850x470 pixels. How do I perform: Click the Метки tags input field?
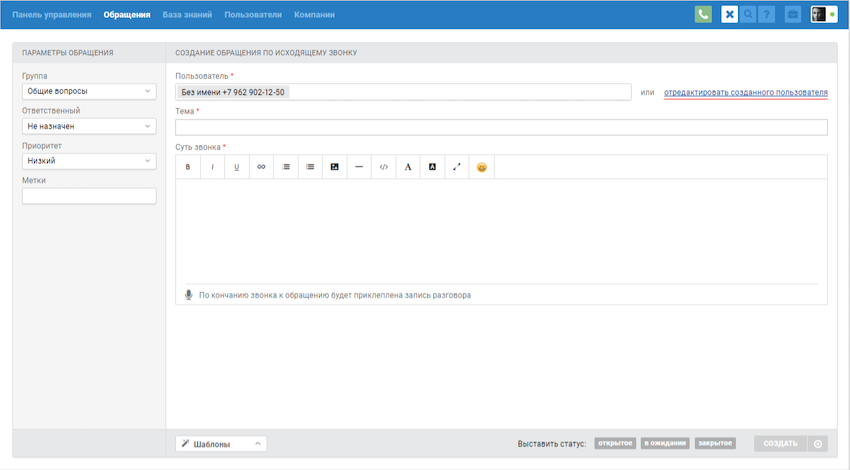point(89,196)
